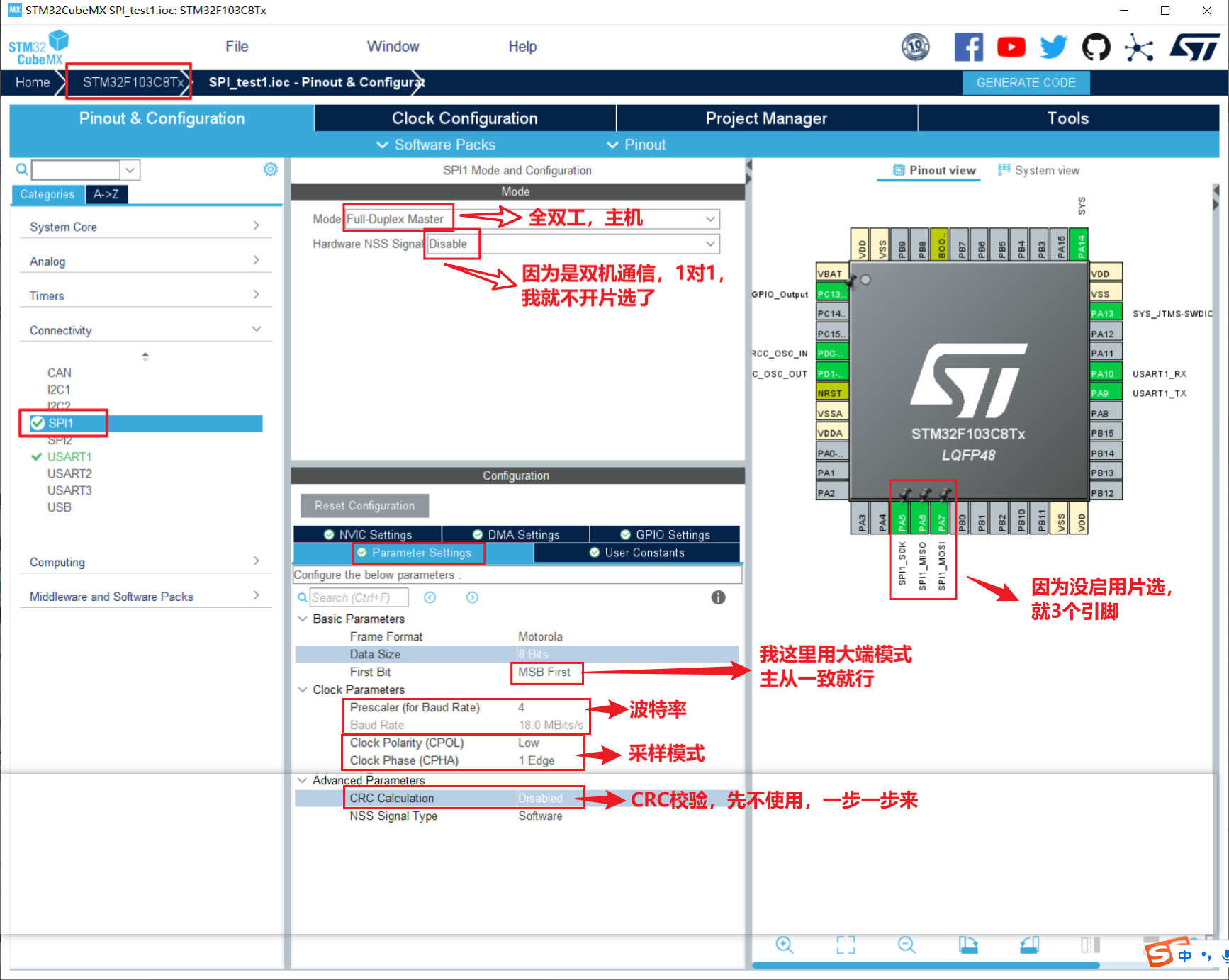
Task: Open the DMA Settings tab
Action: pyautogui.click(x=516, y=534)
